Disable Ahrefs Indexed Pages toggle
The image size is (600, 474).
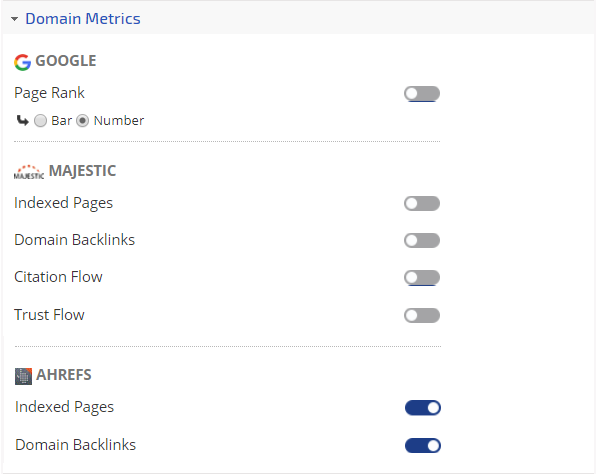422,407
